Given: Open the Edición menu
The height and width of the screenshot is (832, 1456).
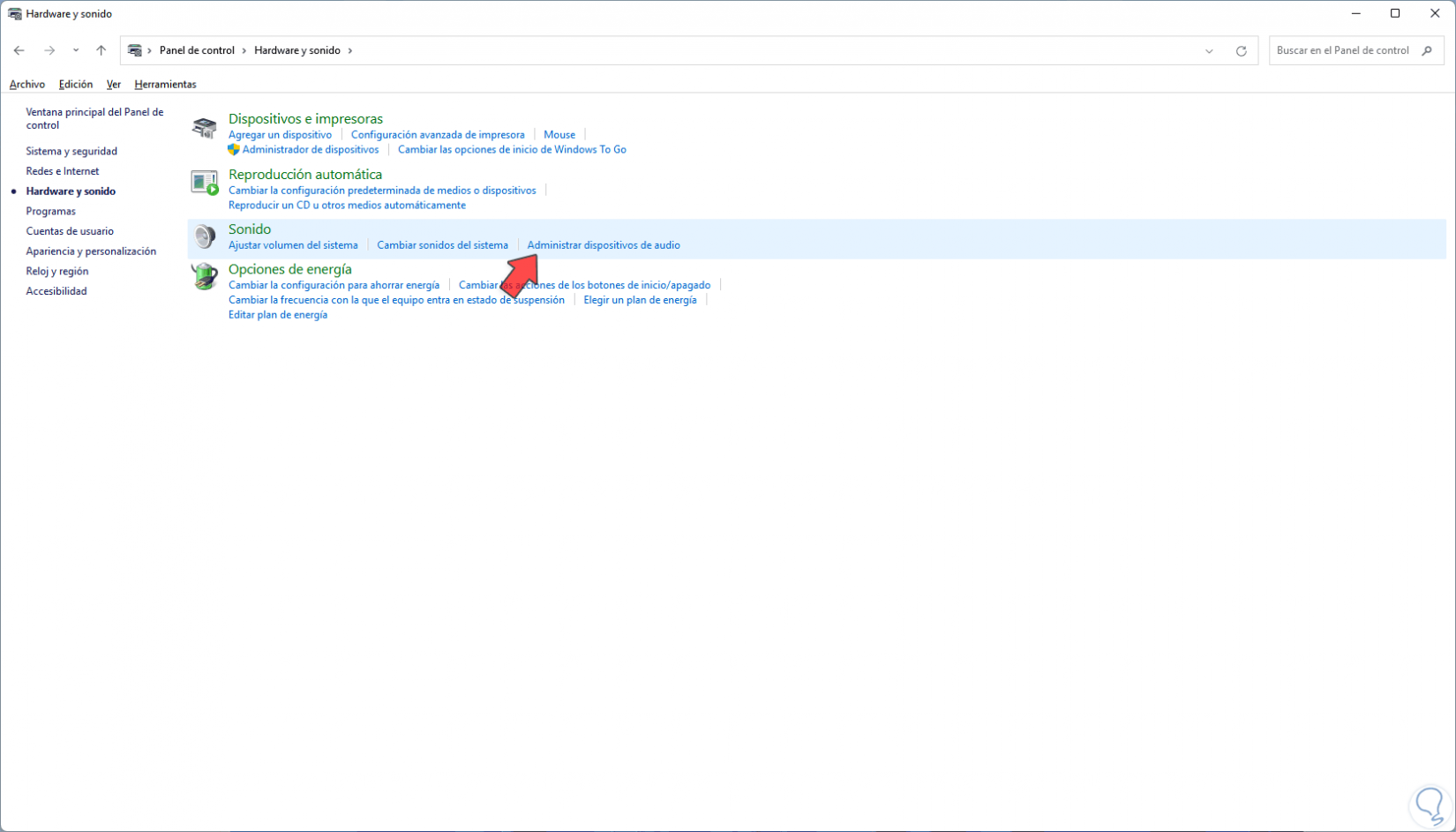Looking at the screenshot, I should (76, 85).
